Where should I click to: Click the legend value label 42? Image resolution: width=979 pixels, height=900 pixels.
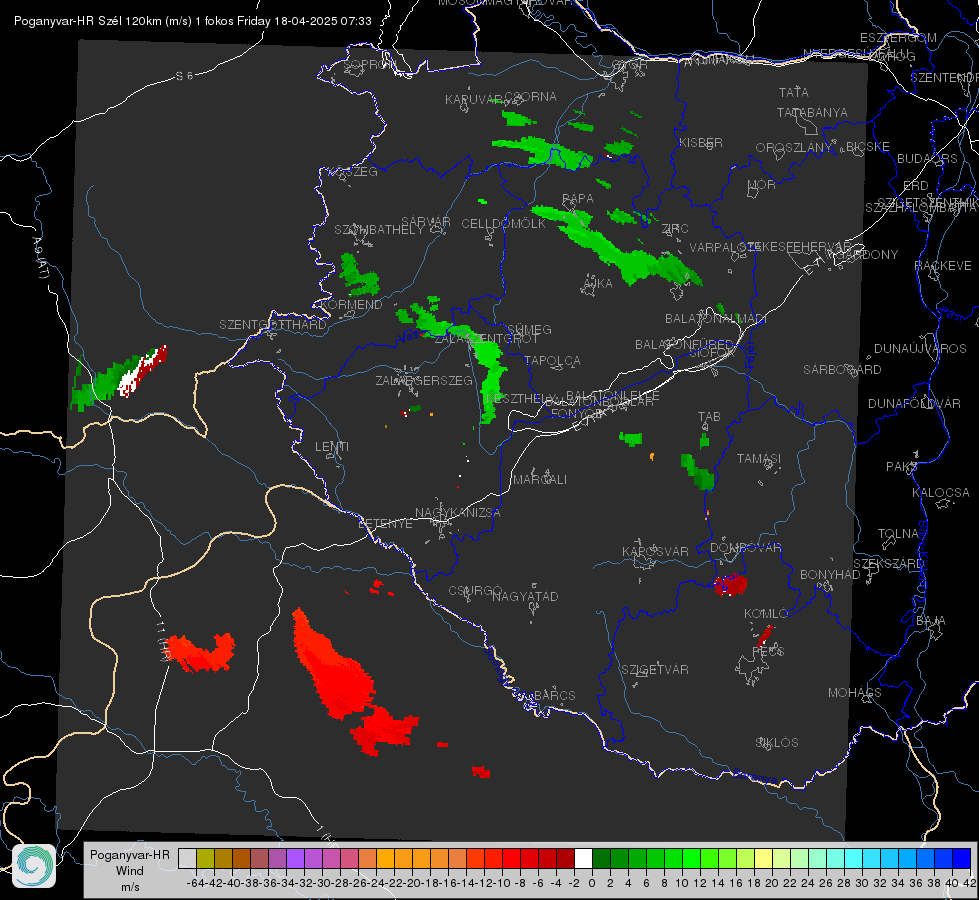point(969,883)
